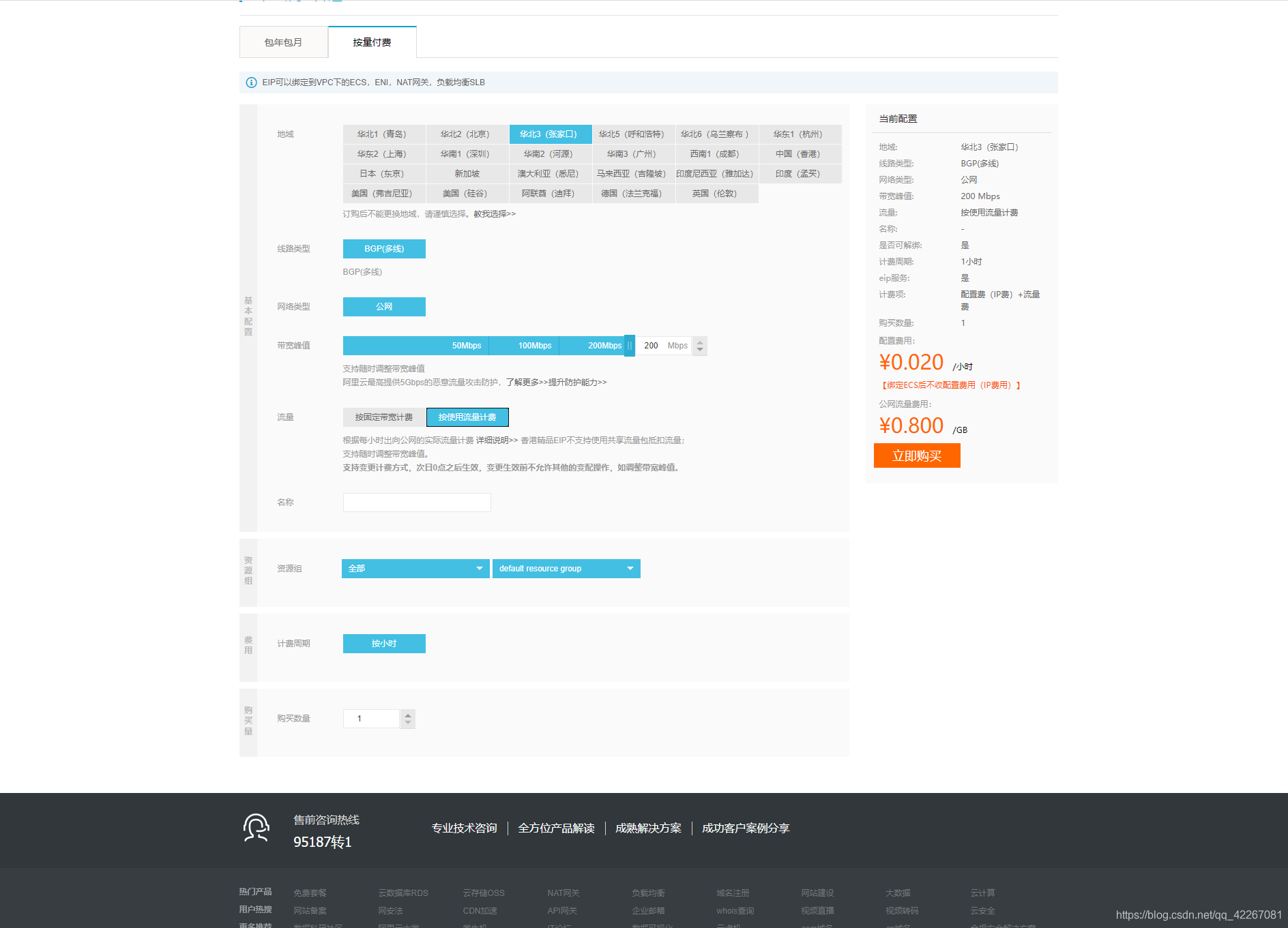1288x928 pixels.
Task: Click the 100Mbps mark on bandwidth slider
Action: pos(535,346)
